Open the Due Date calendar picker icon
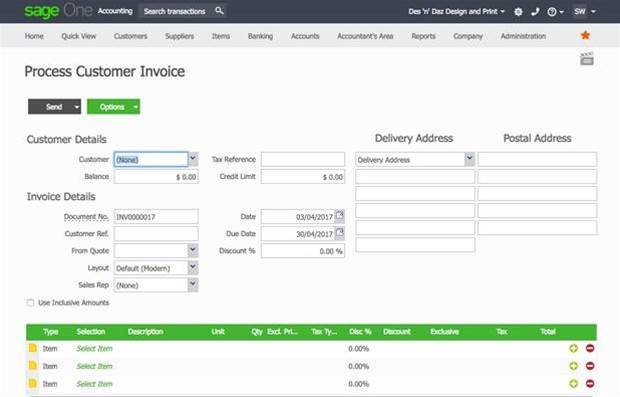Image resolution: width=620 pixels, height=397 pixels. [340, 233]
